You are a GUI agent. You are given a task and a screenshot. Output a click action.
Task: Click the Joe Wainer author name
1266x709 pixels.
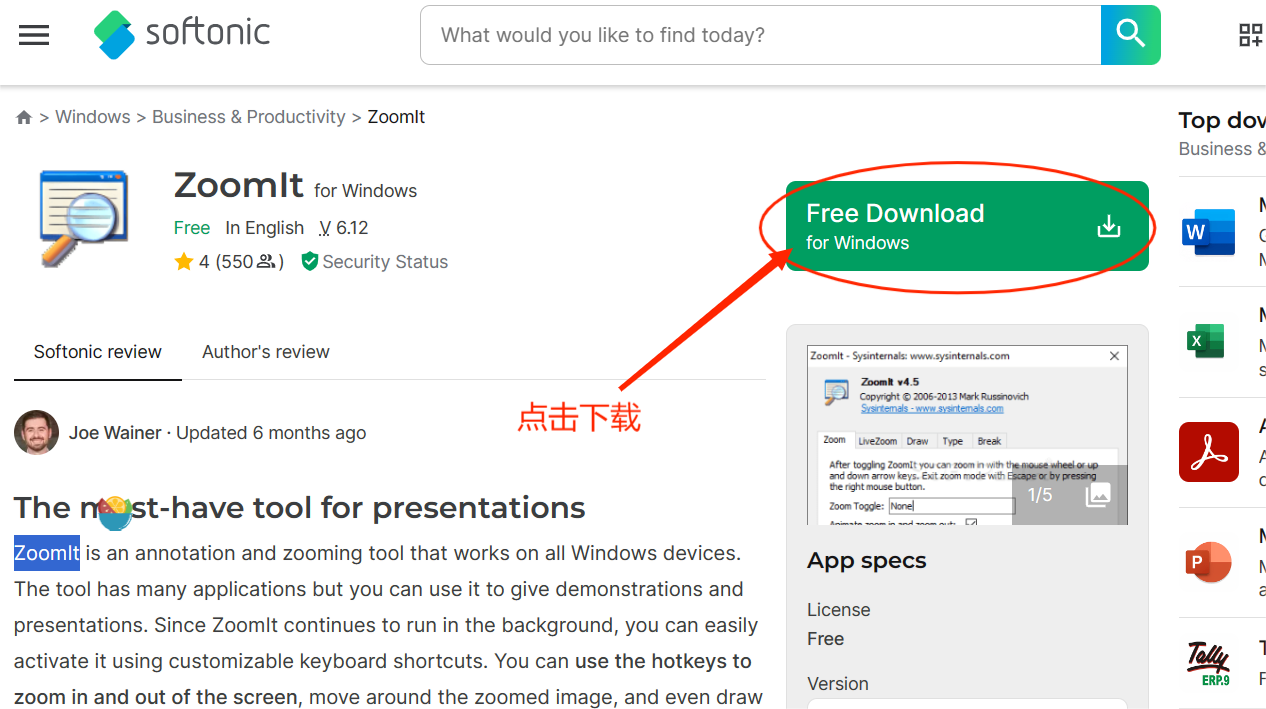(115, 433)
